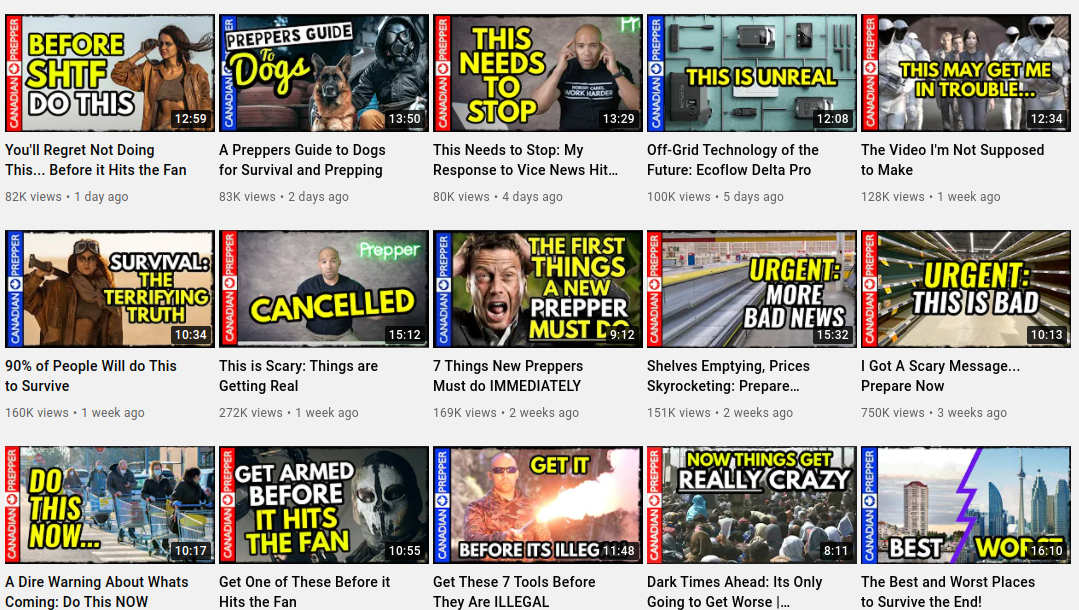Click the 'This Needs To Stop' thumbnail
Screen dimensions: 1079x610
(537, 73)
